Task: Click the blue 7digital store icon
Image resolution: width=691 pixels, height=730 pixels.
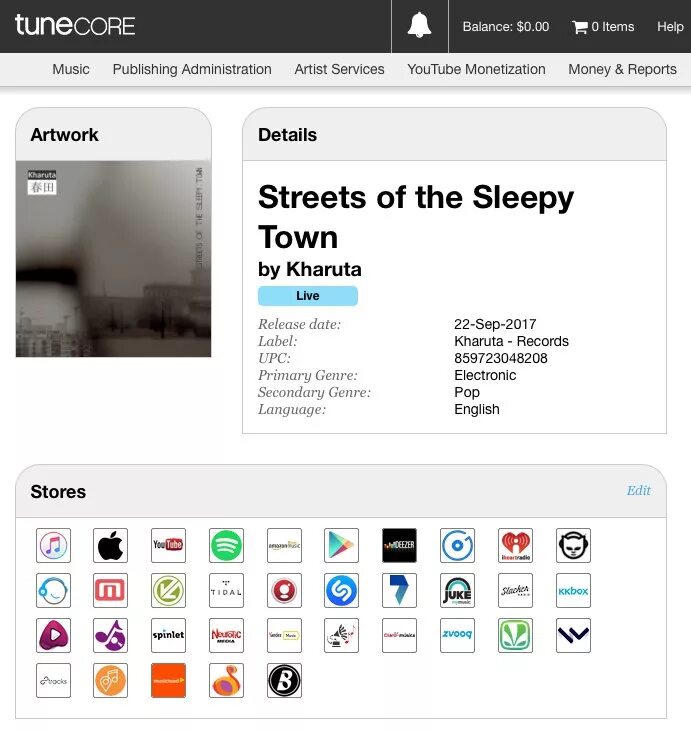Action: [399, 590]
